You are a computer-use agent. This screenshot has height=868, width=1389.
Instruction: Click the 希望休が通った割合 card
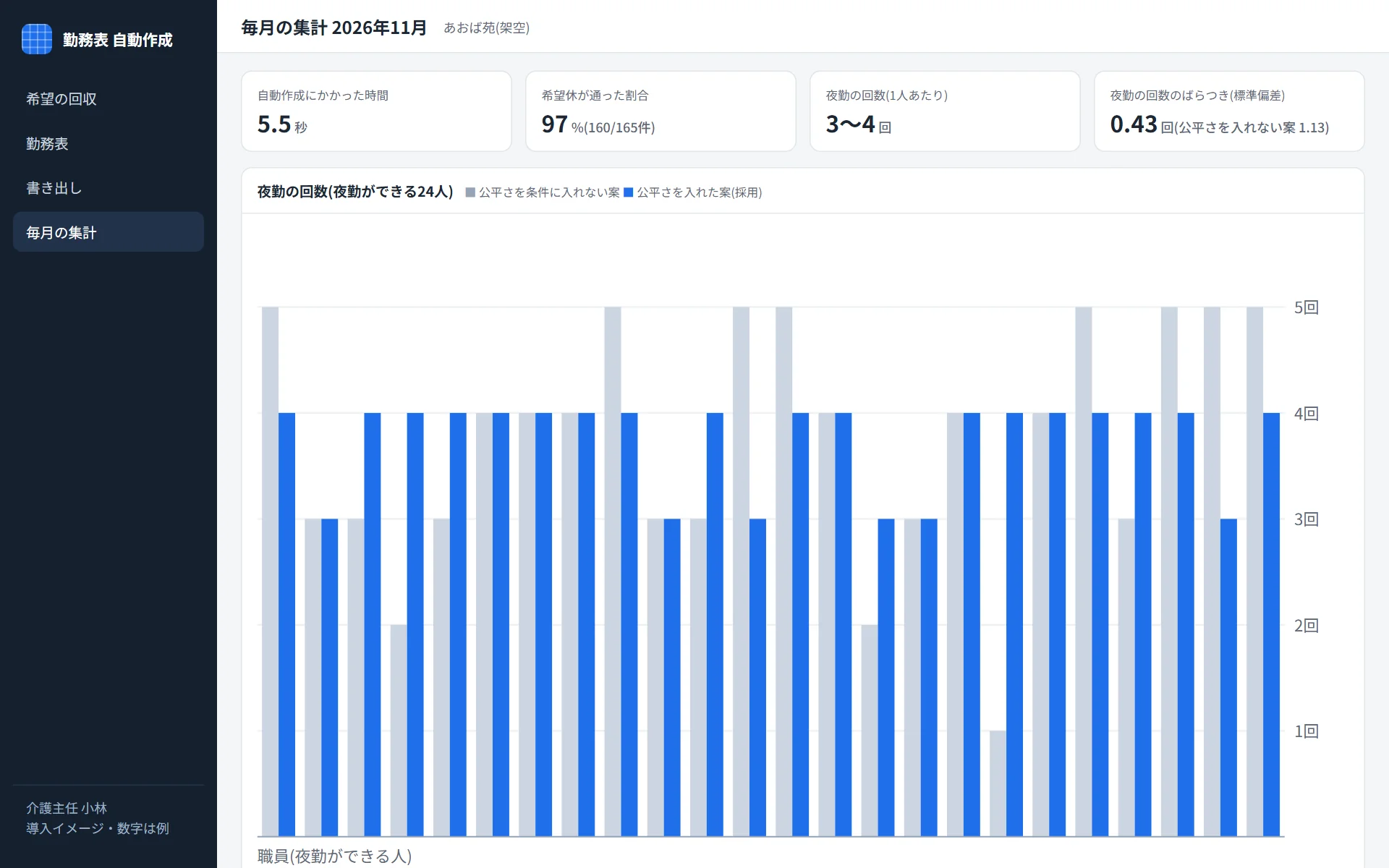tap(660, 111)
